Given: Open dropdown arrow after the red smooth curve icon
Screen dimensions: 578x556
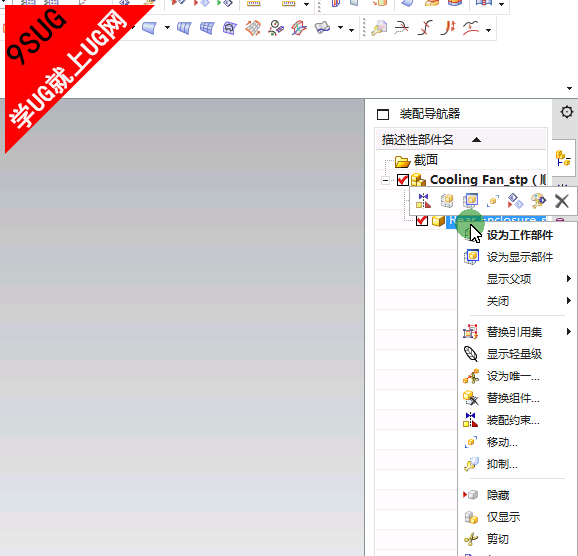Looking at the screenshot, I should point(488,30).
